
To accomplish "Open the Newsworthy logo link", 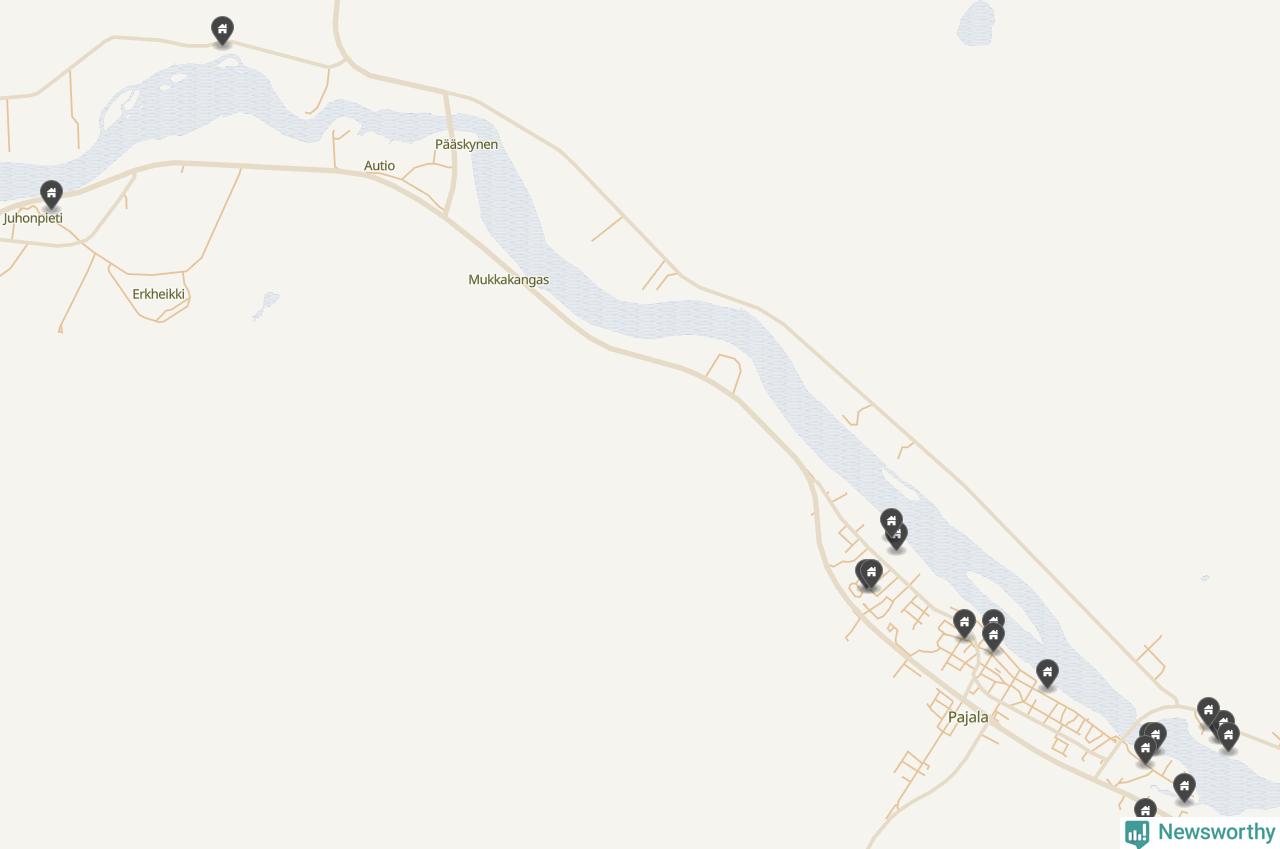I will 1200,832.
